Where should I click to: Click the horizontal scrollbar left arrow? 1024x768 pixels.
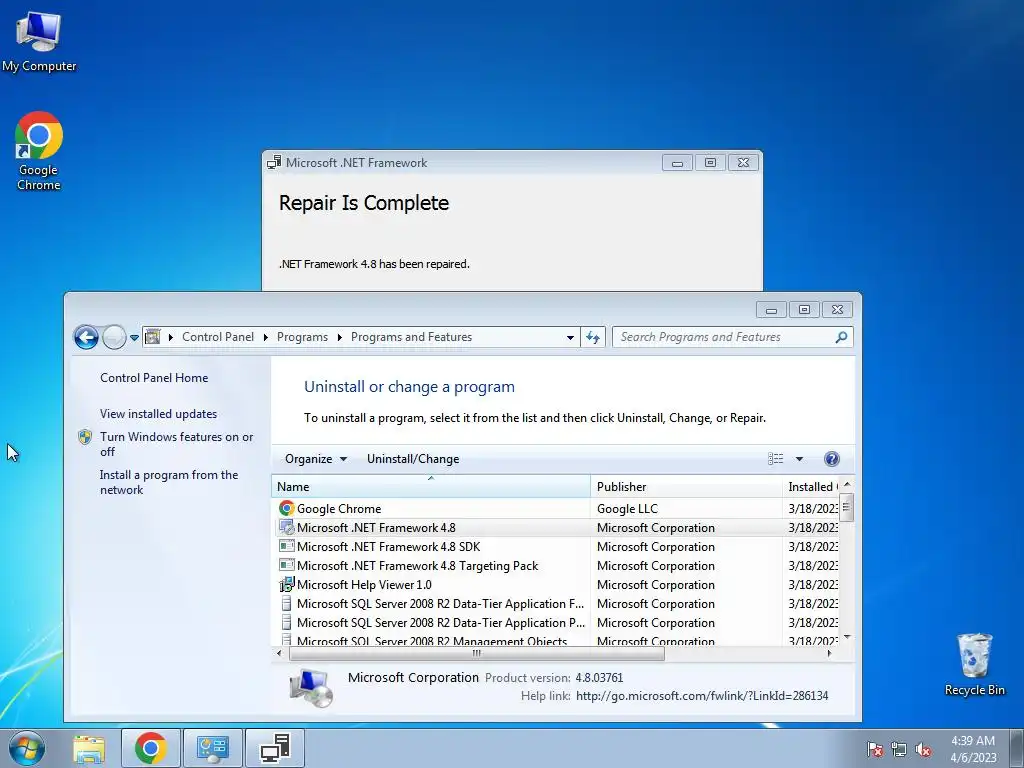pyautogui.click(x=280, y=653)
